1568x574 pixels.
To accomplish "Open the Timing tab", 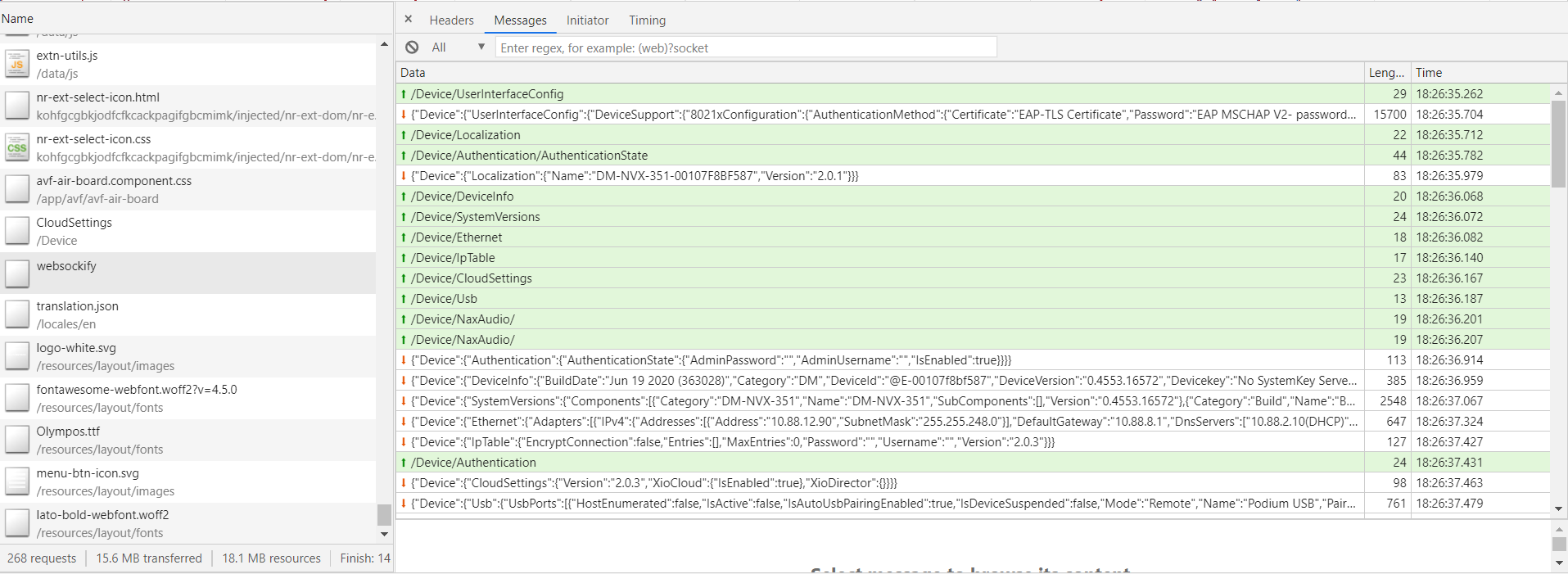I will click(x=647, y=20).
